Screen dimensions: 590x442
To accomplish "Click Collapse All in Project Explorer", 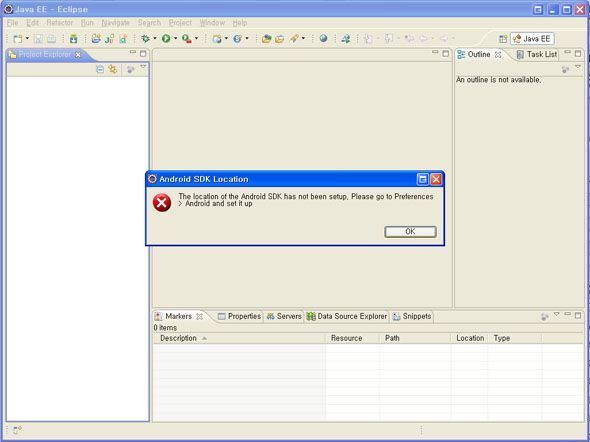I will 100,69.
